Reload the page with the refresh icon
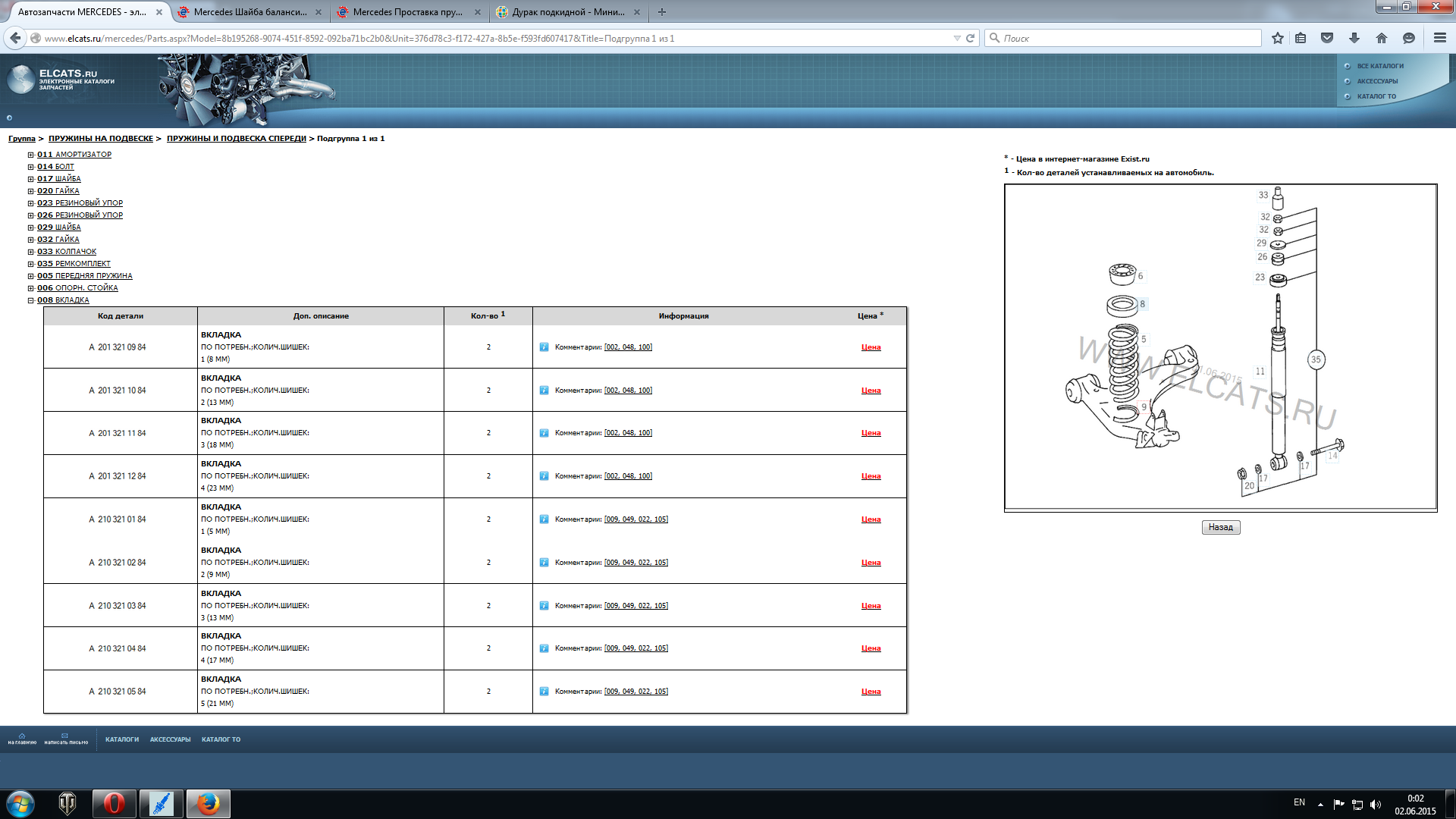This screenshot has height=819, width=1456. click(970, 38)
